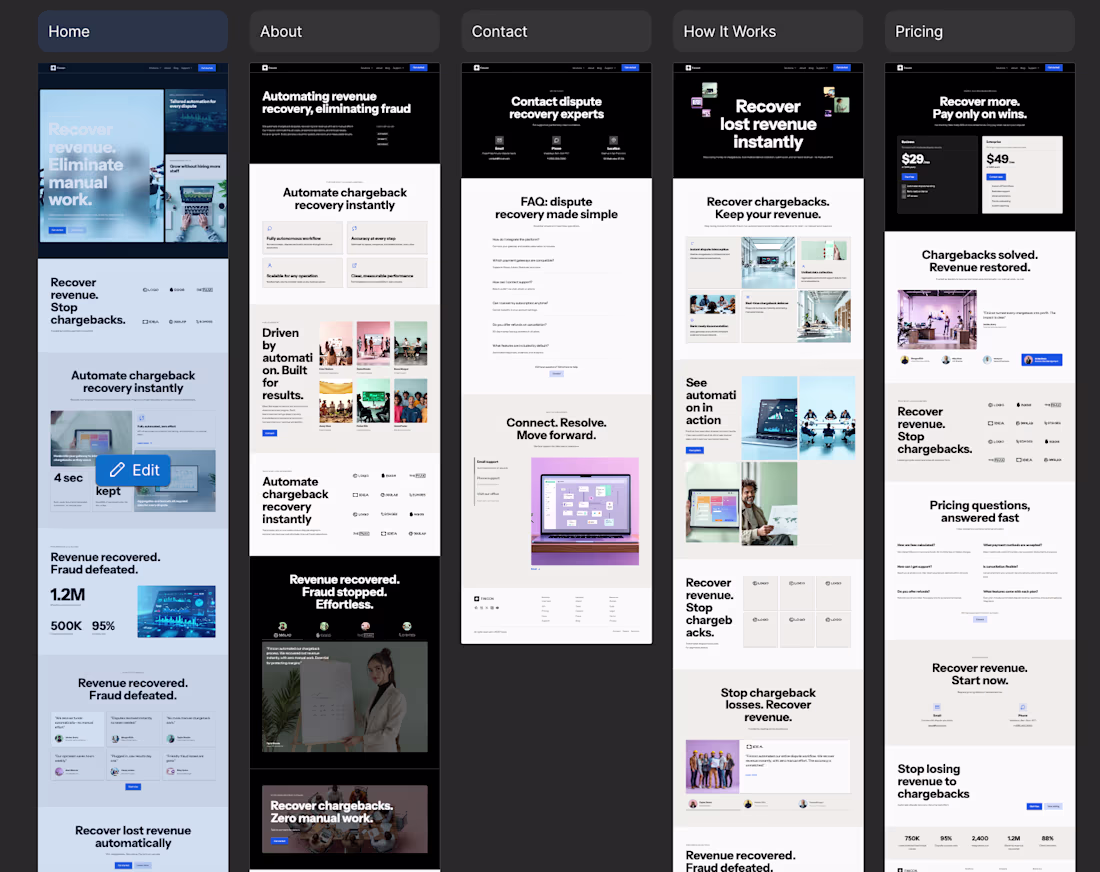Select the How It Works page label

click(x=768, y=32)
